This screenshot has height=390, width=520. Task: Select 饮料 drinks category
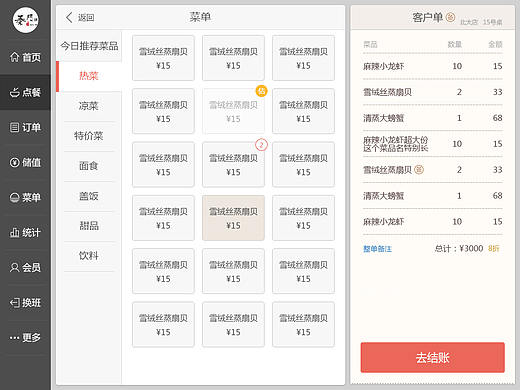(x=89, y=256)
